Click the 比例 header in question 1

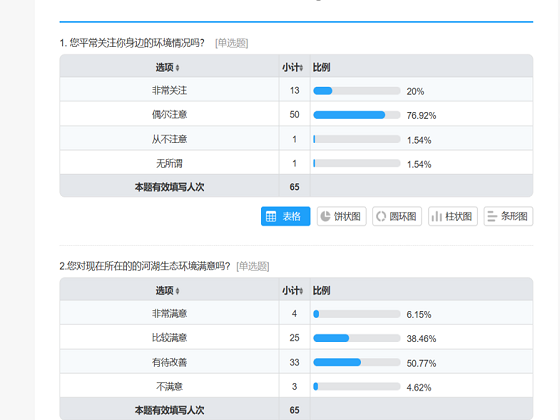point(321,68)
